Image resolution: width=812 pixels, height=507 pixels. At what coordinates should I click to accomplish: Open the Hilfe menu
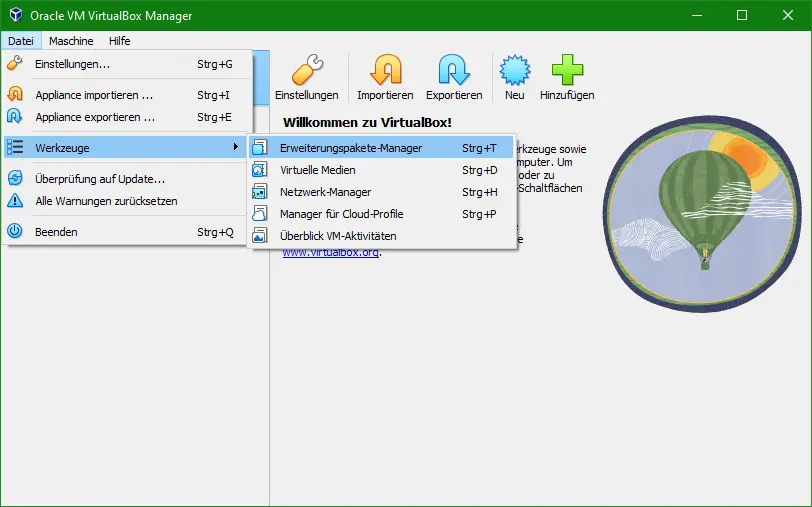(119, 41)
